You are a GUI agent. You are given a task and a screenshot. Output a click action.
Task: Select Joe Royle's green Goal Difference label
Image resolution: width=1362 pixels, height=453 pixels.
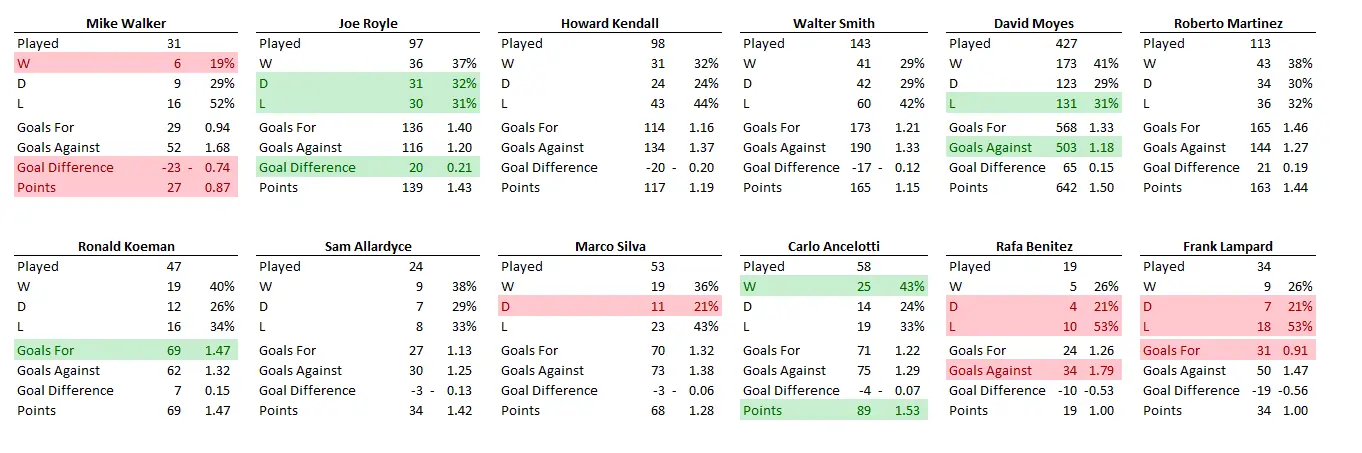tap(307, 168)
